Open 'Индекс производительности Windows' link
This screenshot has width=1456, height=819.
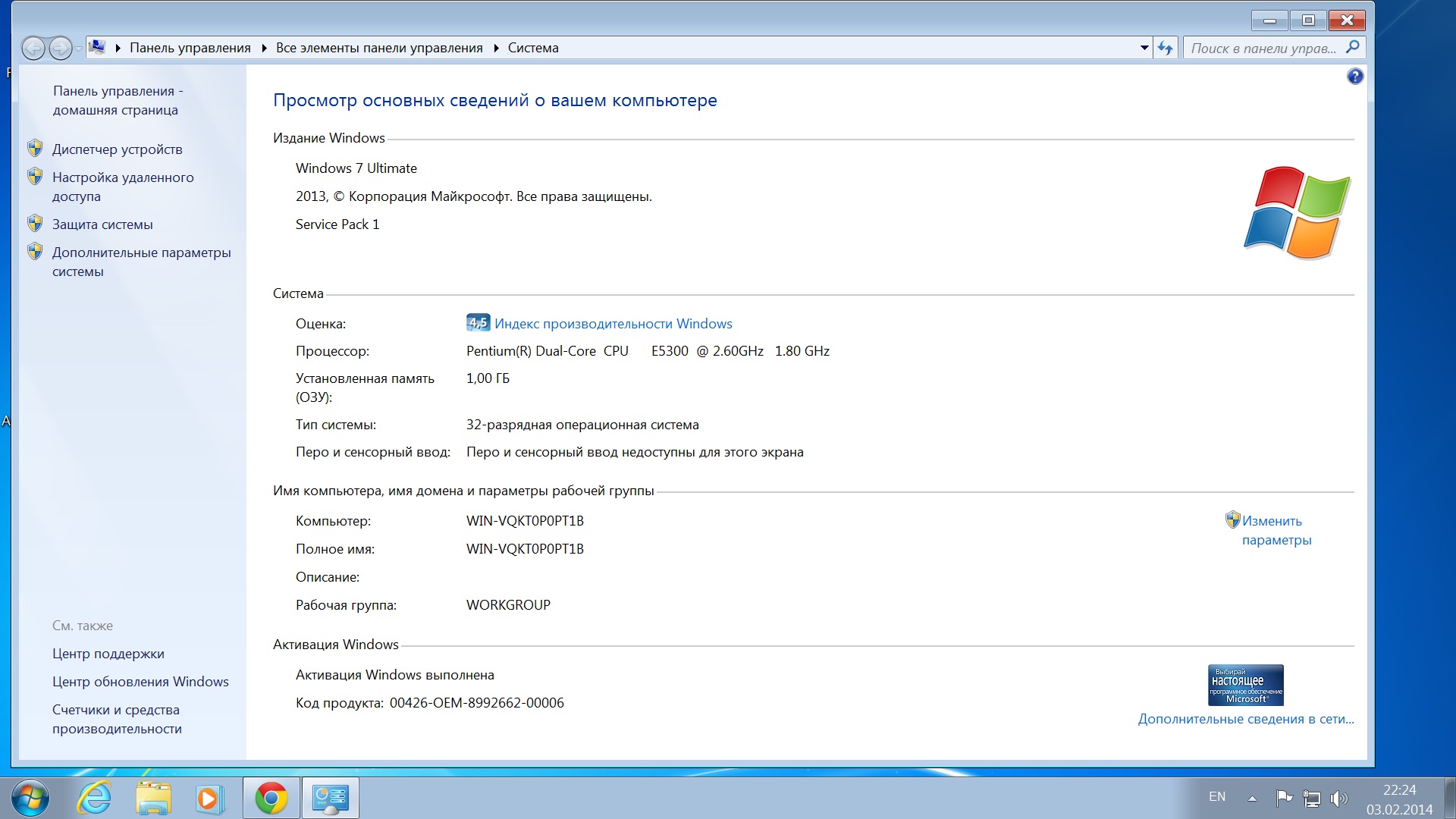pyautogui.click(x=613, y=324)
